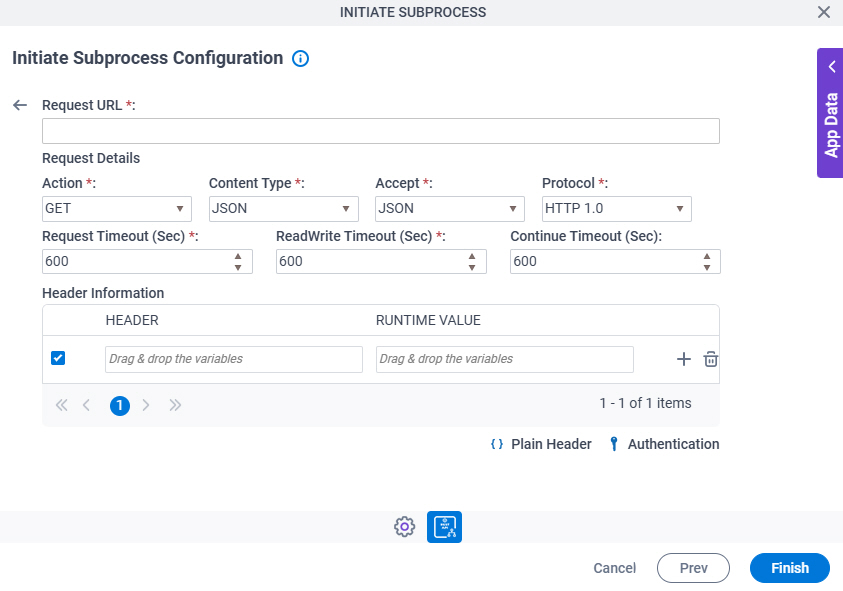Decrease Request Timeout value
This screenshot has width=843, height=591.
(238, 267)
